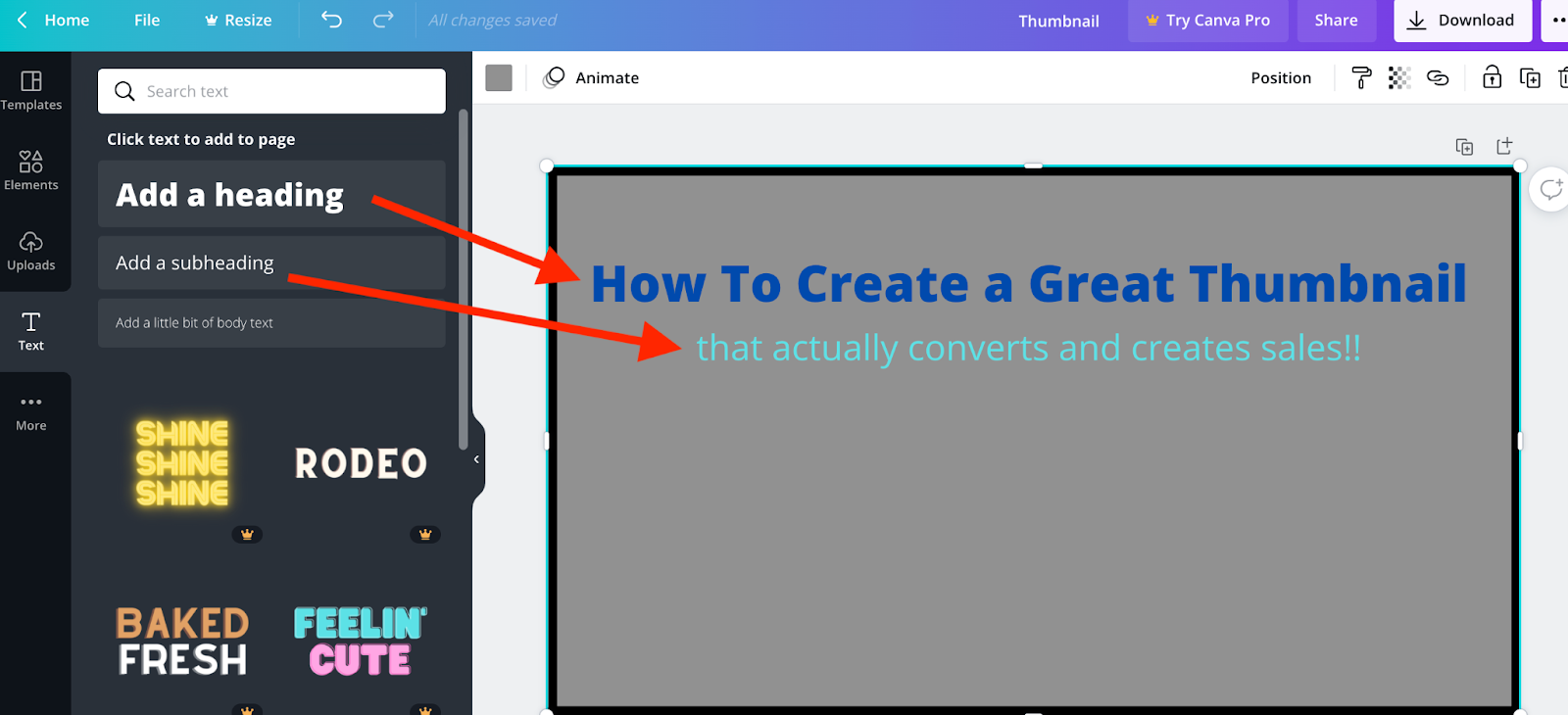This screenshot has width=1568, height=715.
Task: Choose the SHINE neon text style
Action: [182, 463]
